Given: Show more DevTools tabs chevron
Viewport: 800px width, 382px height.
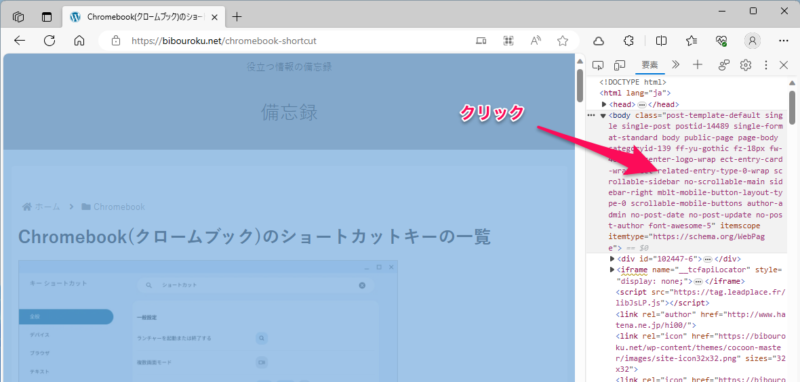Looking at the screenshot, I should (676, 65).
